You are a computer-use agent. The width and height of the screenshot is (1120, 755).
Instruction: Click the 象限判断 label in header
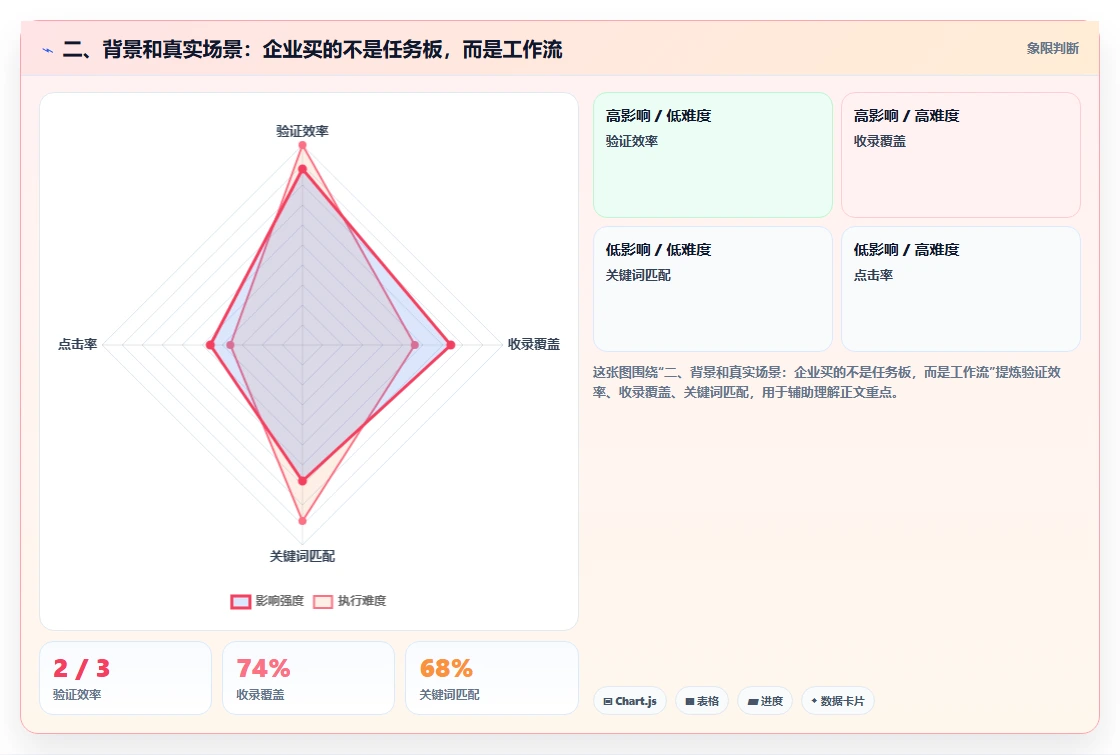(1052, 49)
